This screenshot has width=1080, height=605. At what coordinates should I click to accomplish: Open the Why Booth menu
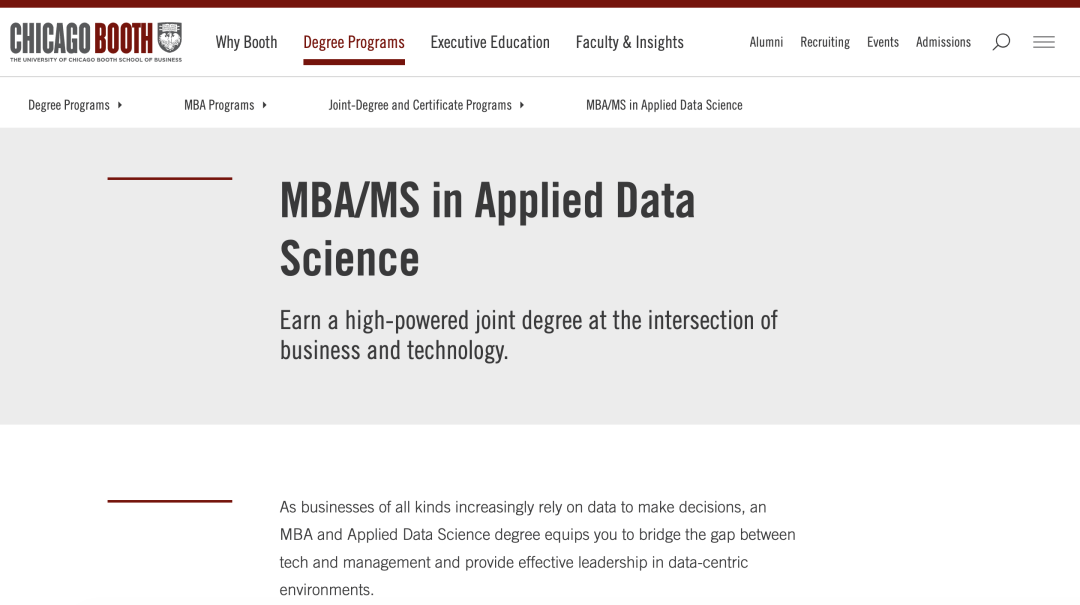(x=246, y=42)
